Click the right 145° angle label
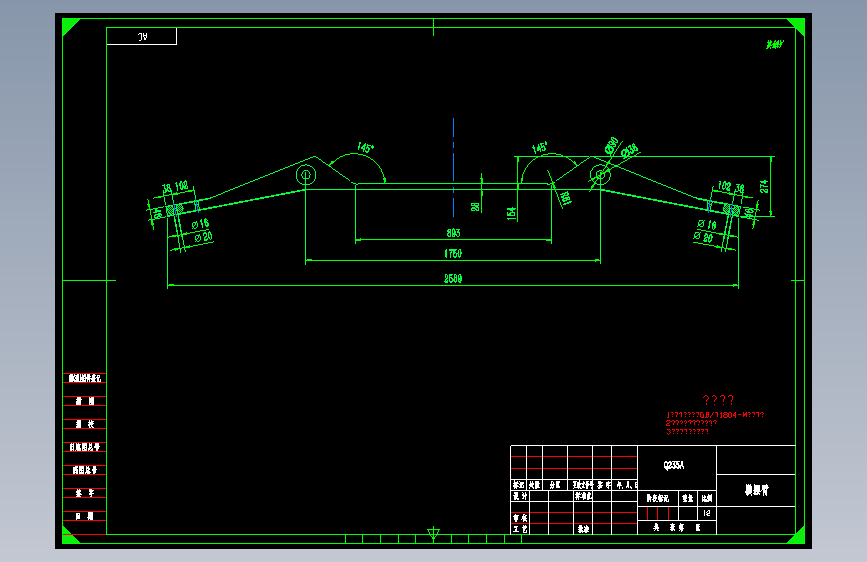The width and height of the screenshot is (867, 562). tap(540, 147)
